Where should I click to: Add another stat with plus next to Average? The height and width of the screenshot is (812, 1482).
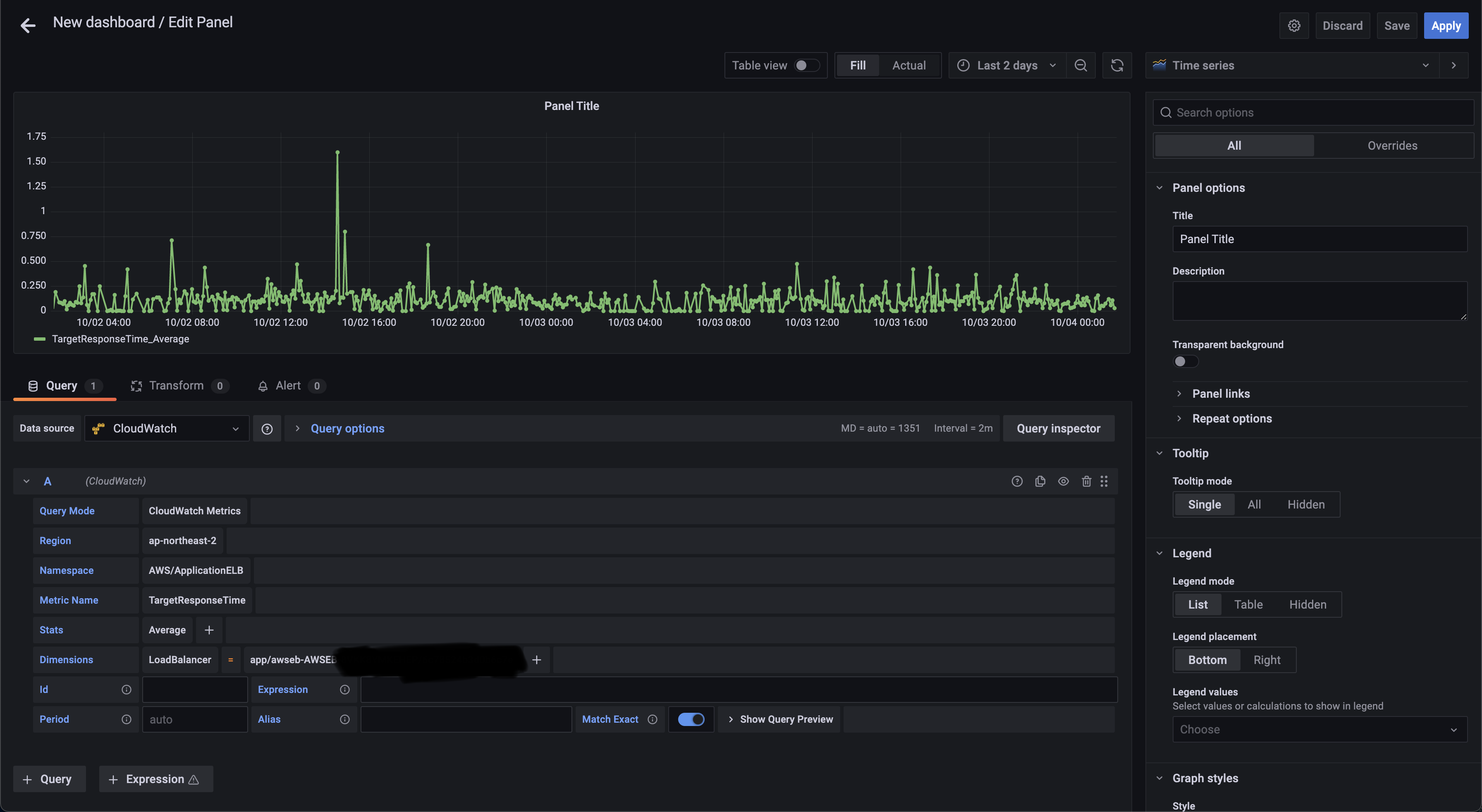coord(209,630)
